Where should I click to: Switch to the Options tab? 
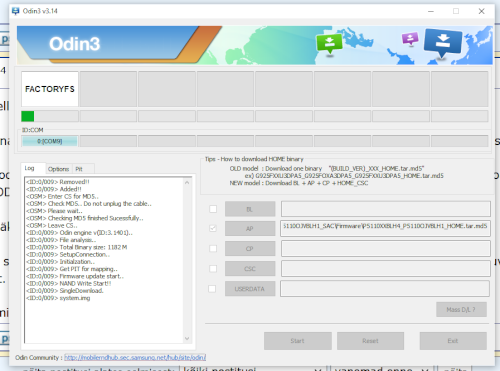click(58, 169)
